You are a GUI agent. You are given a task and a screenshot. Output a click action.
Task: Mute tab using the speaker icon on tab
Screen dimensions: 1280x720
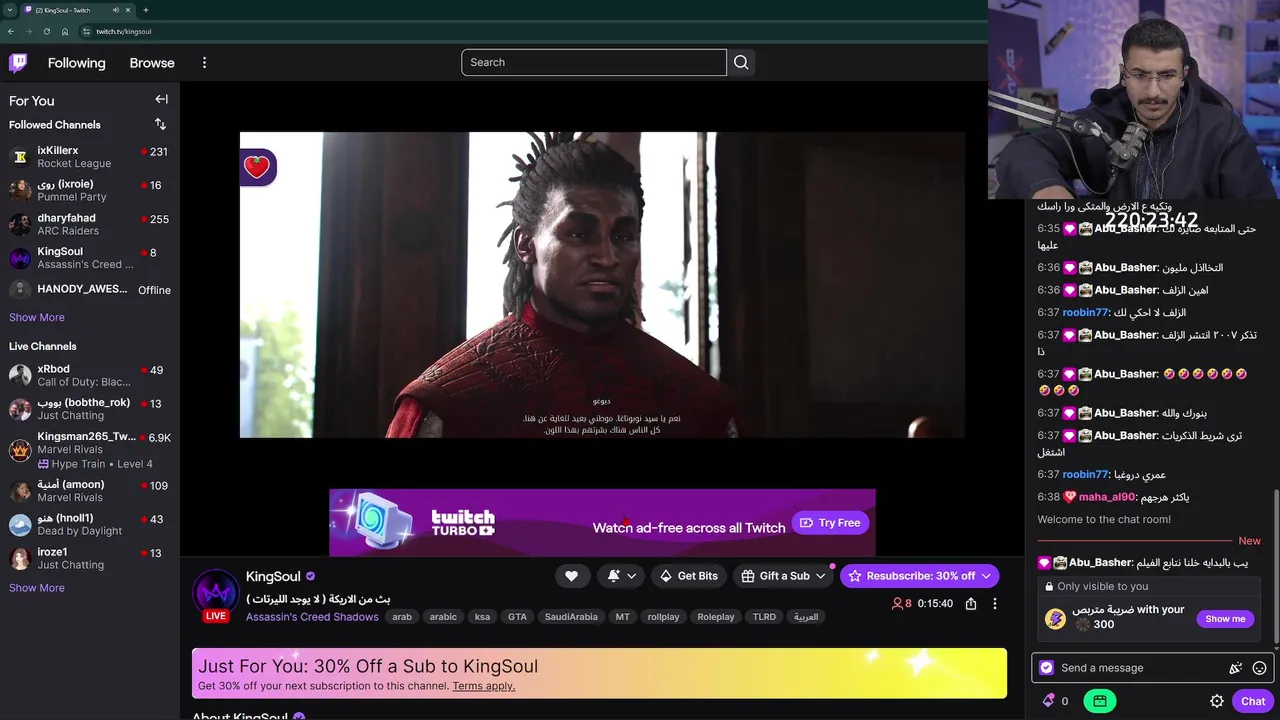coord(115,10)
